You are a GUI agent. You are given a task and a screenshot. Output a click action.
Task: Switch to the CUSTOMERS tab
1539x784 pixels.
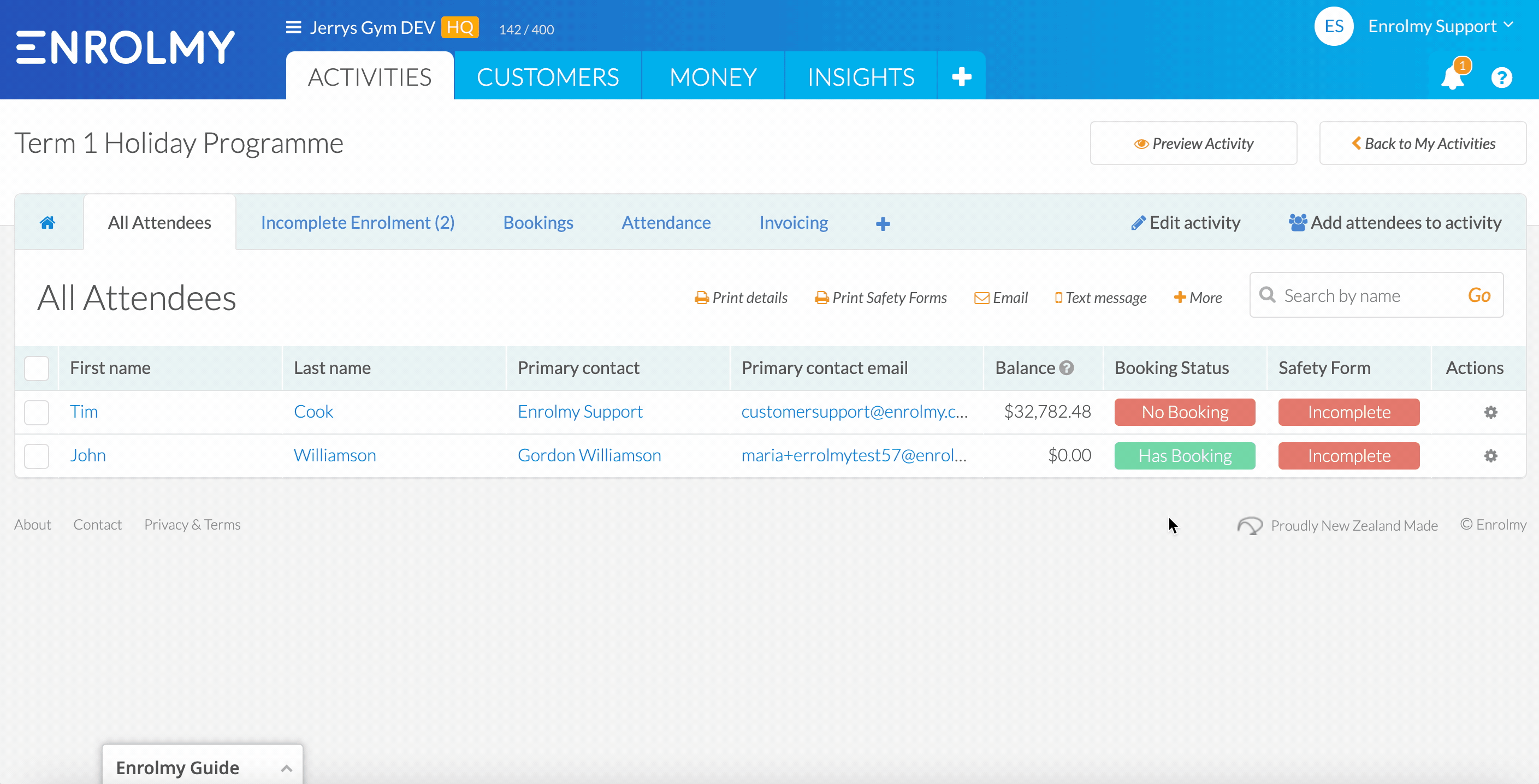click(548, 76)
